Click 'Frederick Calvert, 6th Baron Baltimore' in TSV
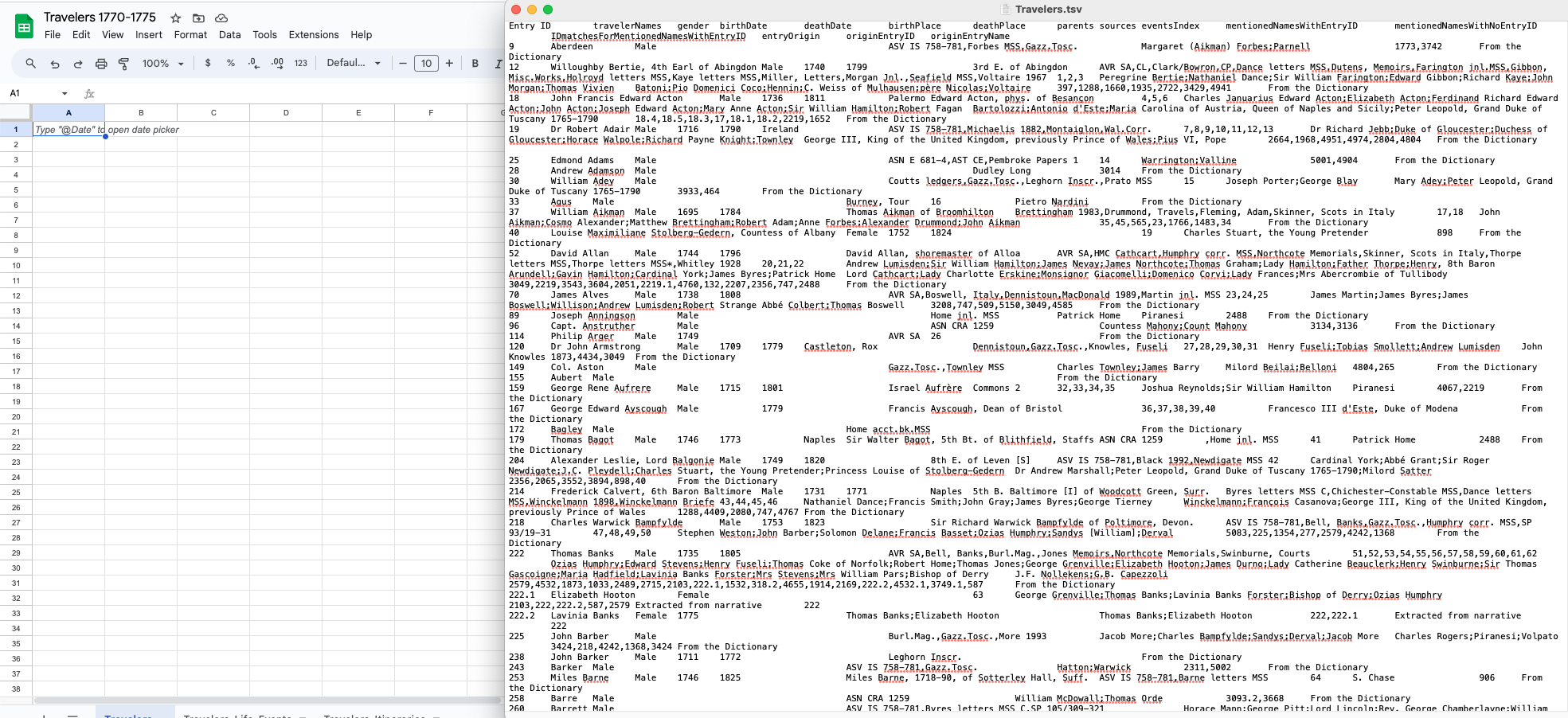This screenshot has height=718, width=1568. (651, 491)
